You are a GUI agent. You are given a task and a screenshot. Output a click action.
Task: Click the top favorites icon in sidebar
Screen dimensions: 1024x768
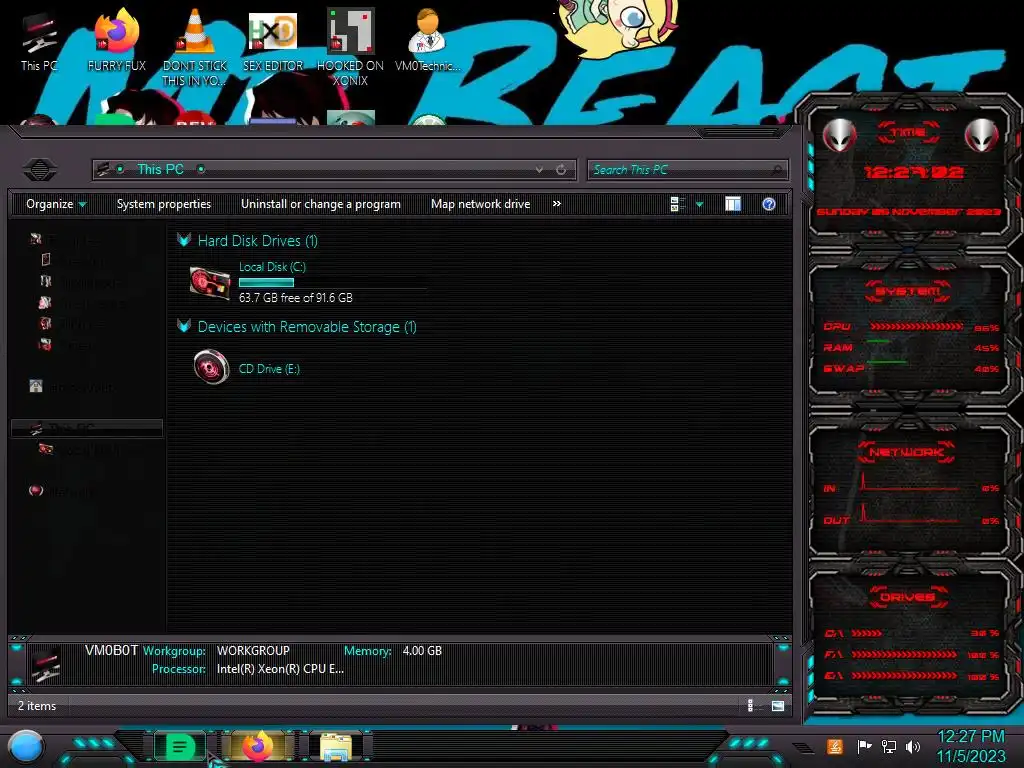tap(36, 239)
